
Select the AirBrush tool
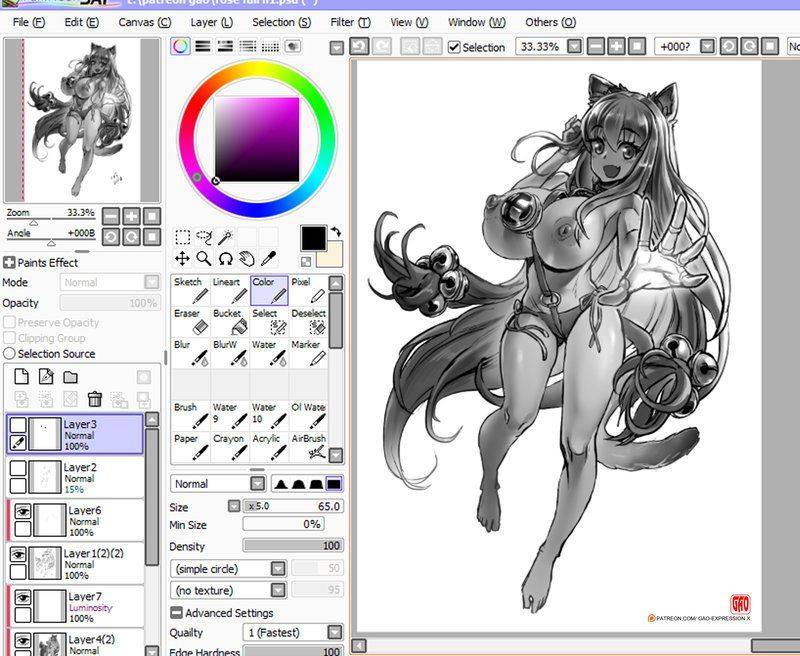pyautogui.click(x=308, y=446)
